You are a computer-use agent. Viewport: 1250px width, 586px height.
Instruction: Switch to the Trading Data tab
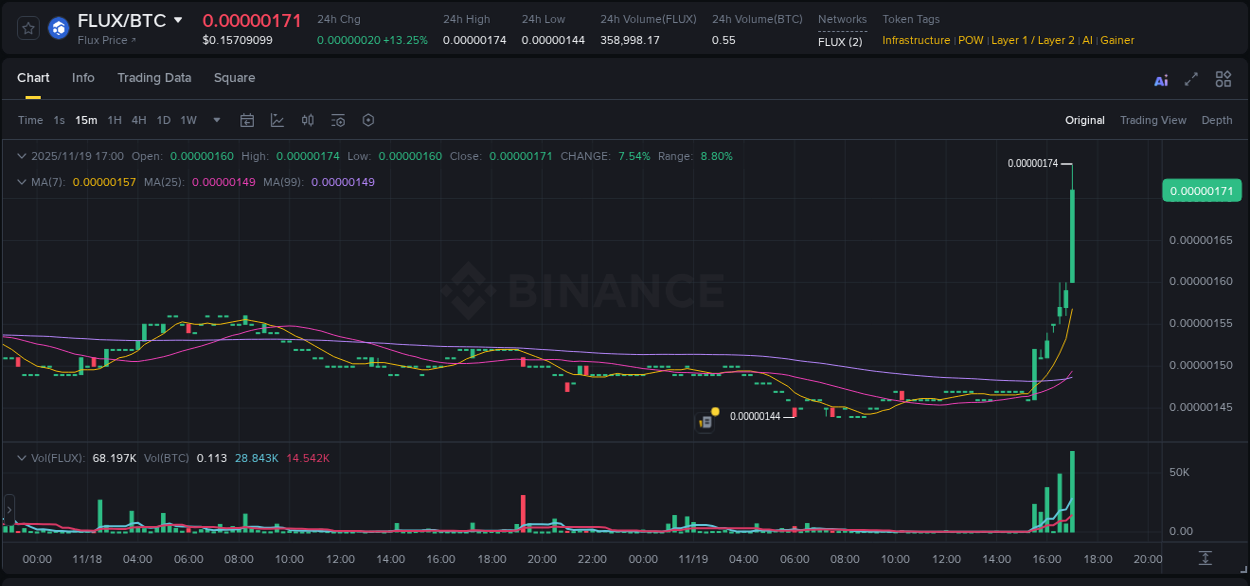154,78
